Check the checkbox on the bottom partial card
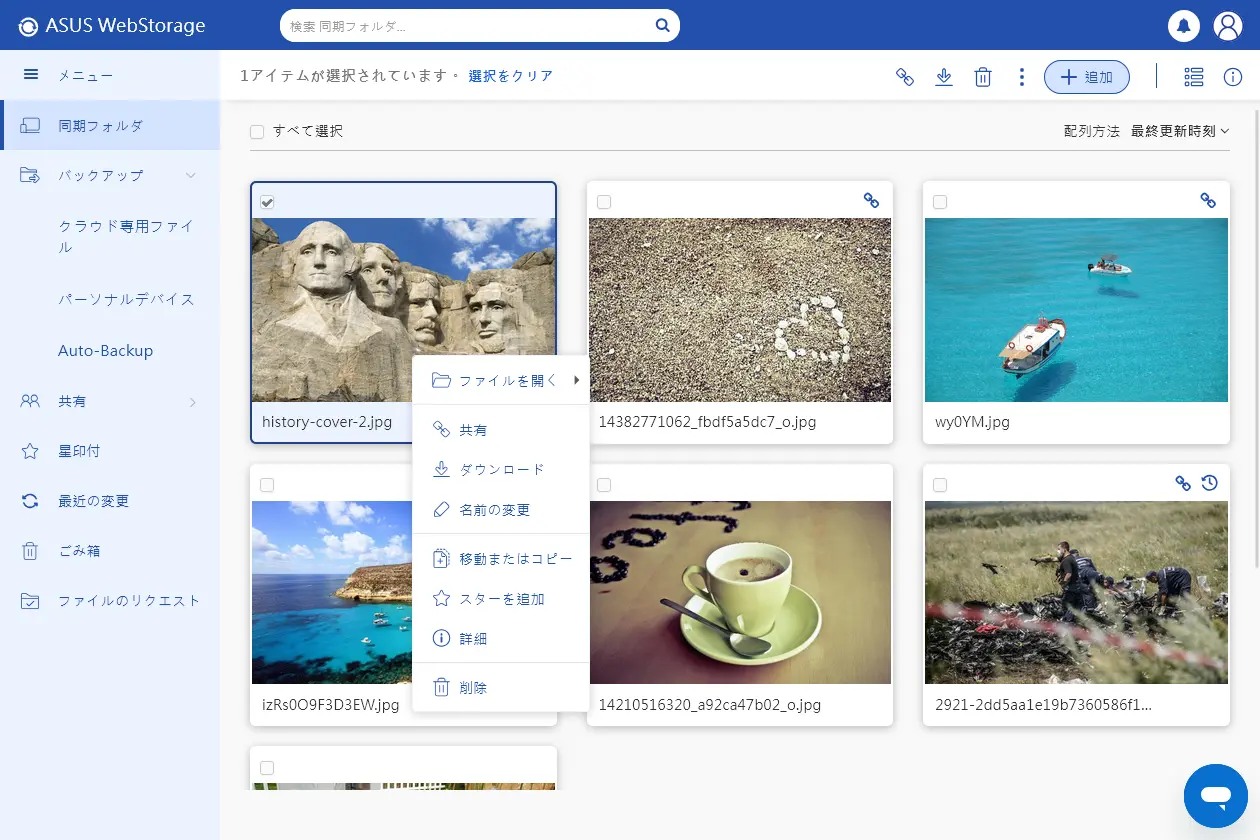This screenshot has height=840, width=1260. (x=267, y=768)
